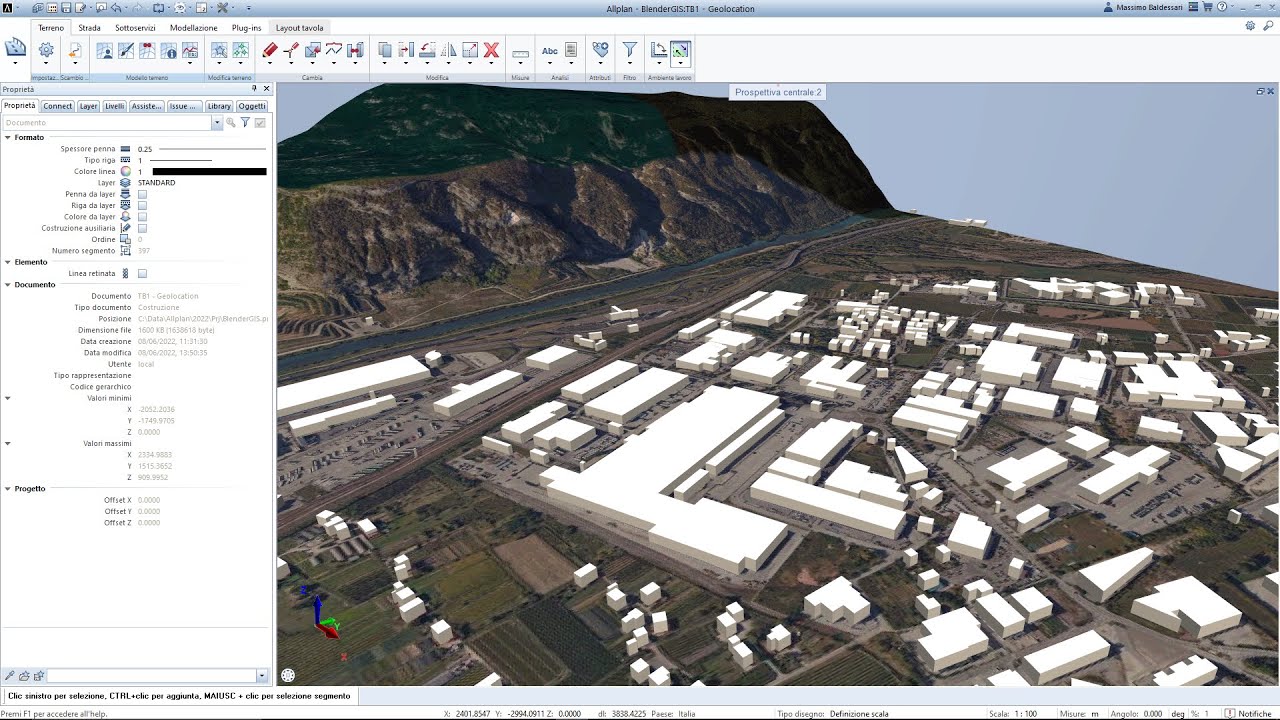Click the red X delete tool

(491, 50)
